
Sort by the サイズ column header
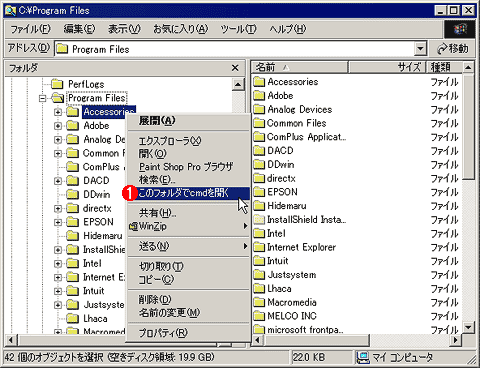pyautogui.click(x=387, y=67)
